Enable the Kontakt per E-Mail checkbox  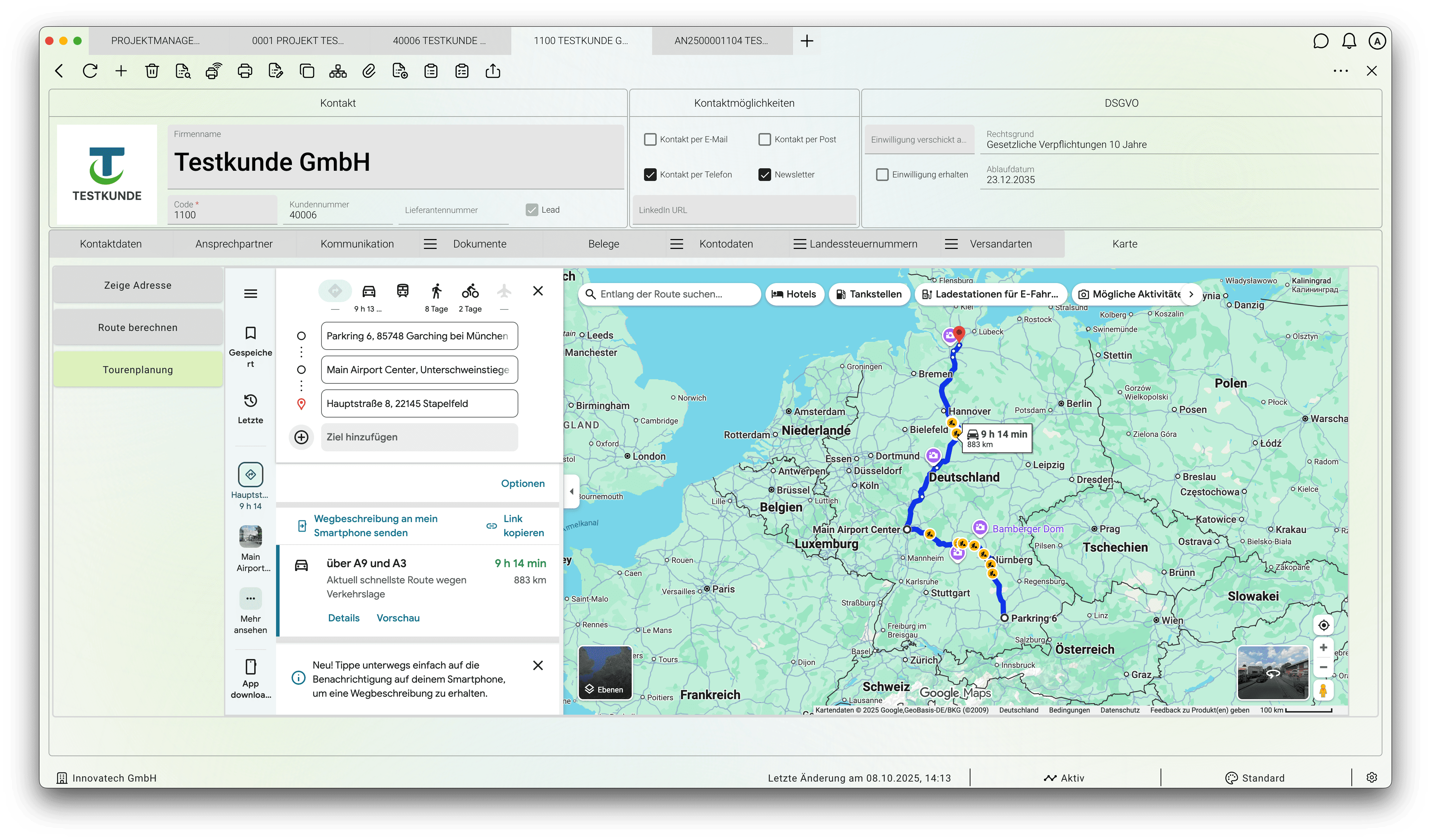650,140
